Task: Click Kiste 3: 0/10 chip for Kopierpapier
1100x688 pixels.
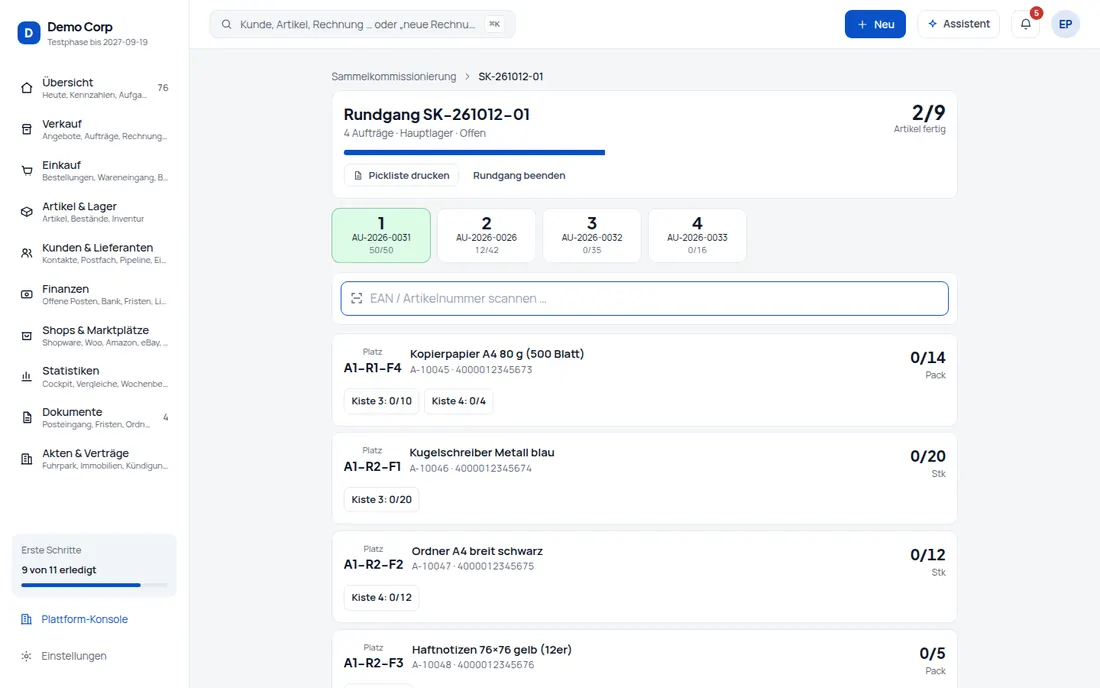Action: point(381,401)
